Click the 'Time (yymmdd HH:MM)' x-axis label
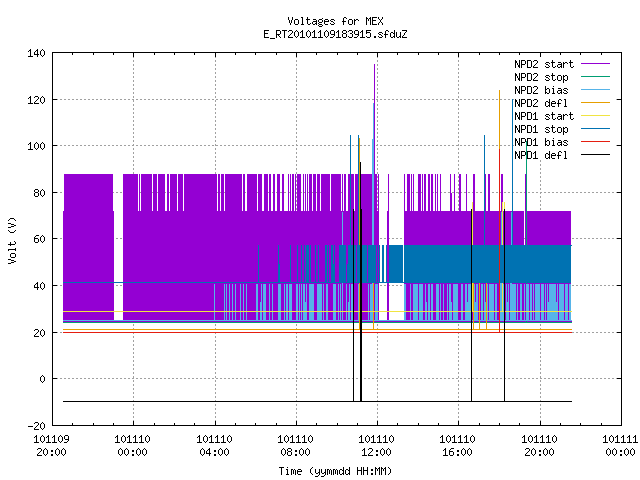640x480 pixels. [x=335, y=471]
